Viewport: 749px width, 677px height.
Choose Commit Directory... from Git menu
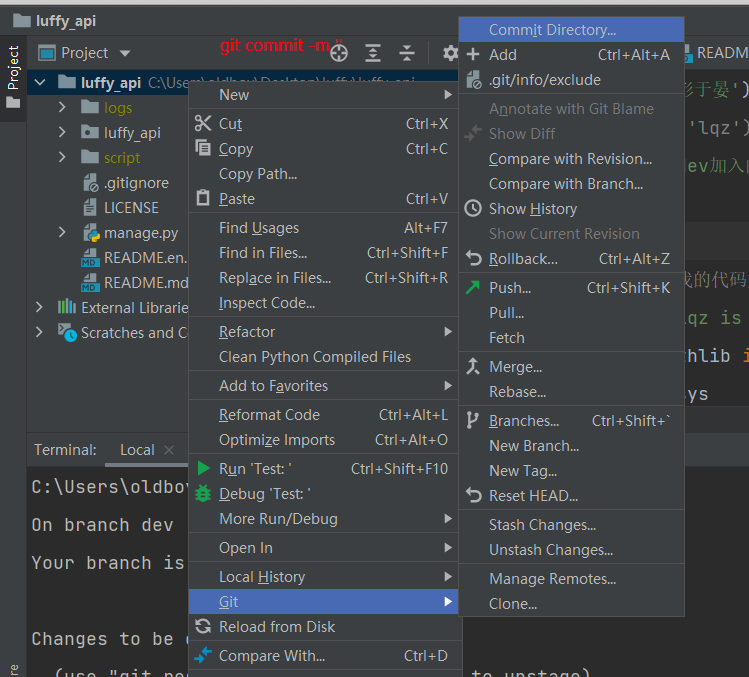point(571,30)
